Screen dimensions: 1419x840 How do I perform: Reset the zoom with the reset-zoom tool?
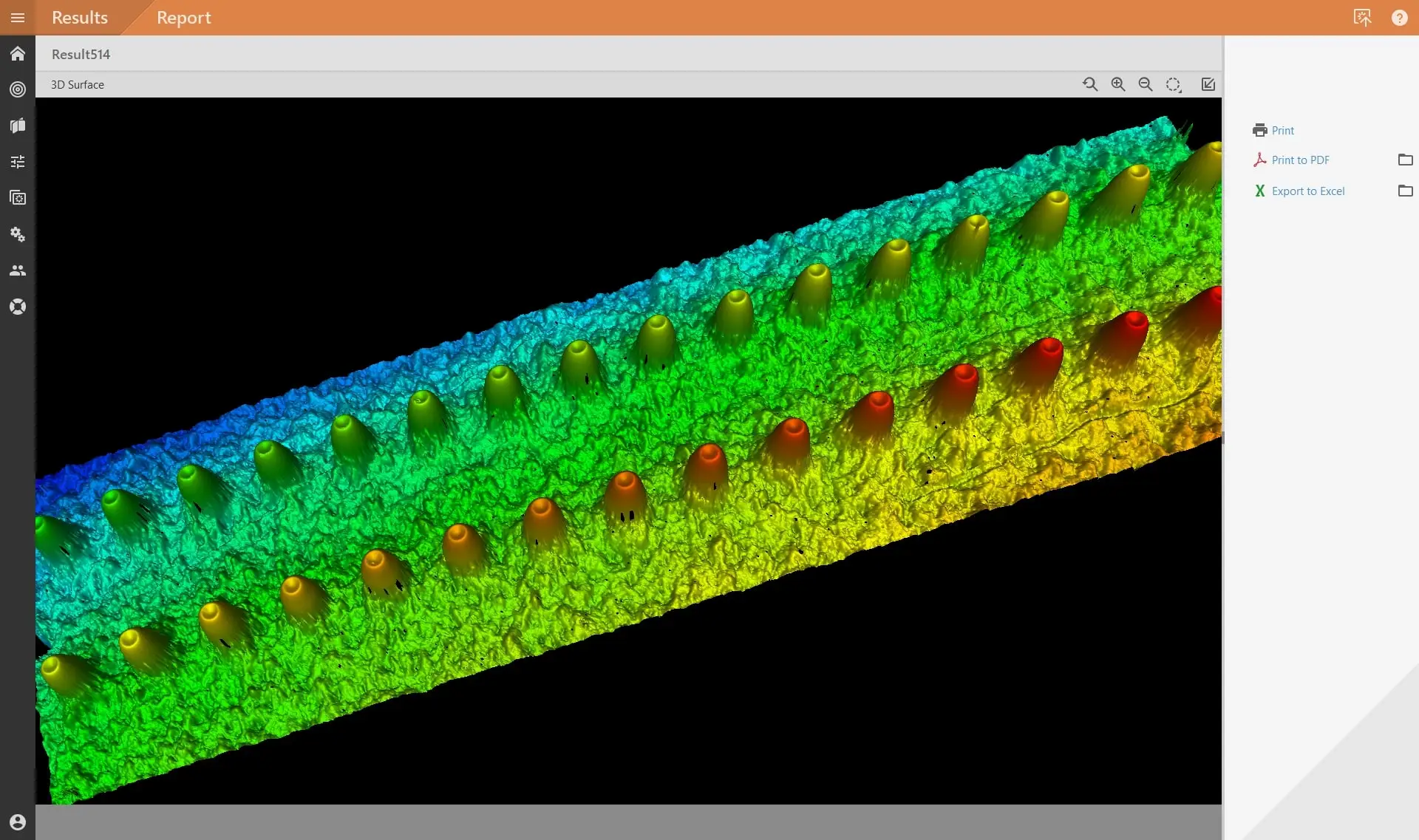click(x=1091, y=83)
